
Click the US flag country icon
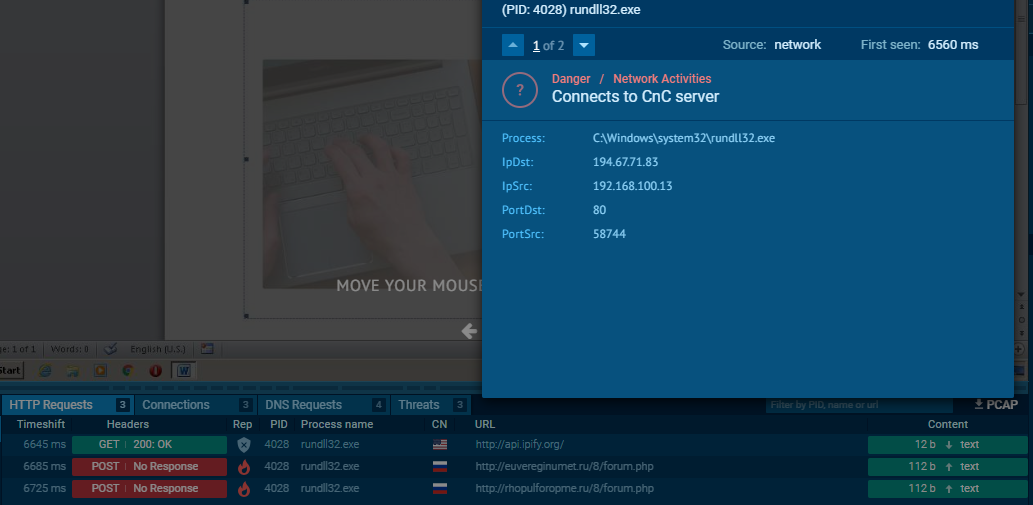click(x=439, y=445)
